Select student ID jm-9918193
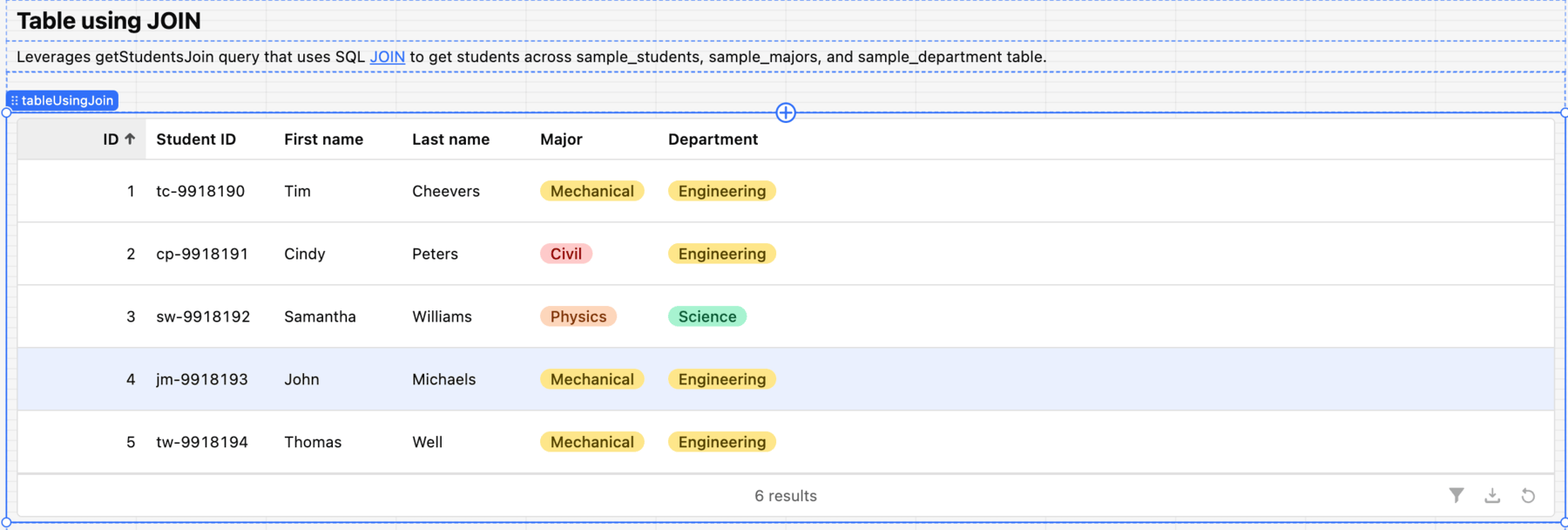 202,379
